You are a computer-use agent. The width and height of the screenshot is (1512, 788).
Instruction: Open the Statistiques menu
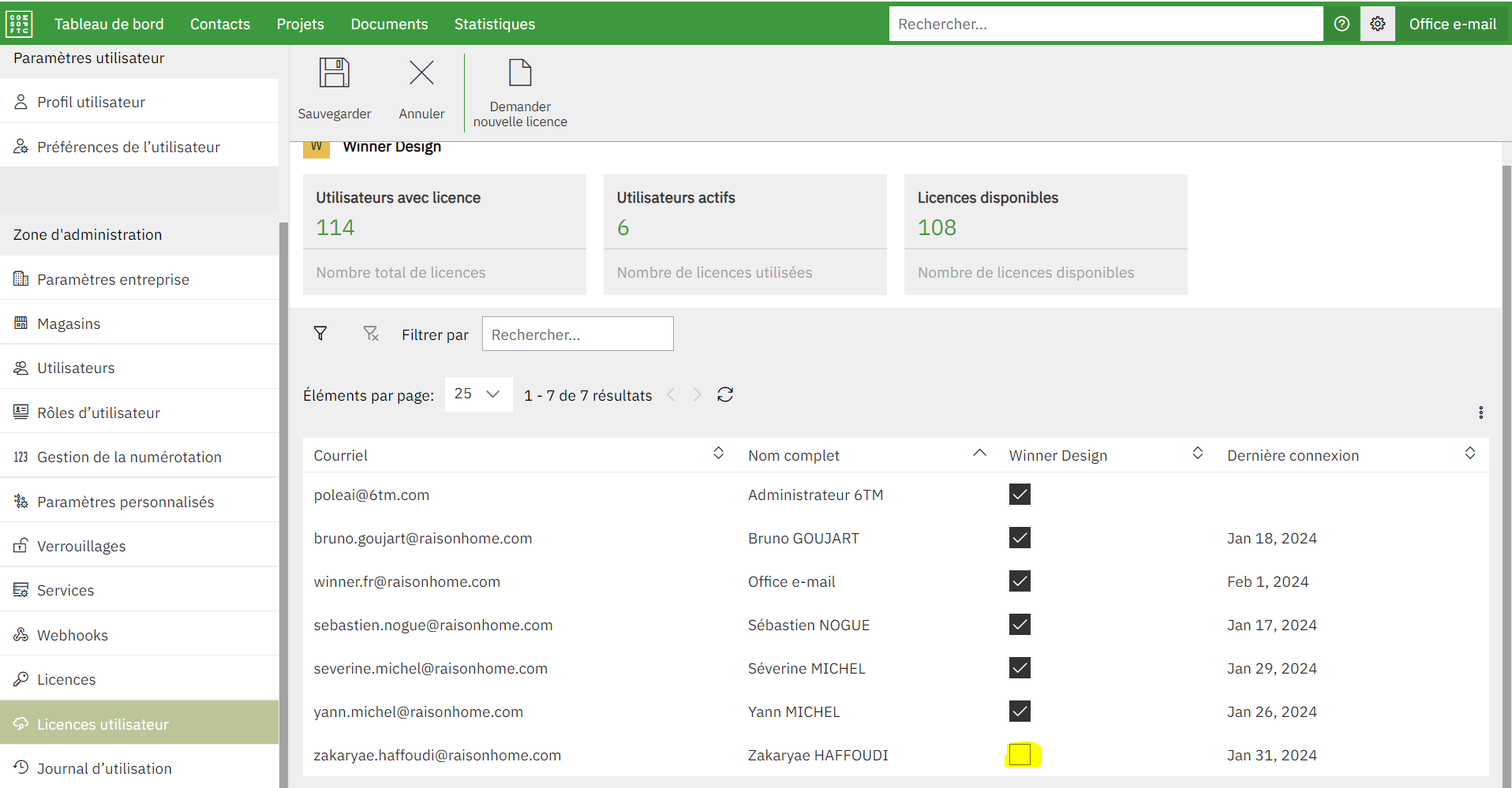point(494,24)
